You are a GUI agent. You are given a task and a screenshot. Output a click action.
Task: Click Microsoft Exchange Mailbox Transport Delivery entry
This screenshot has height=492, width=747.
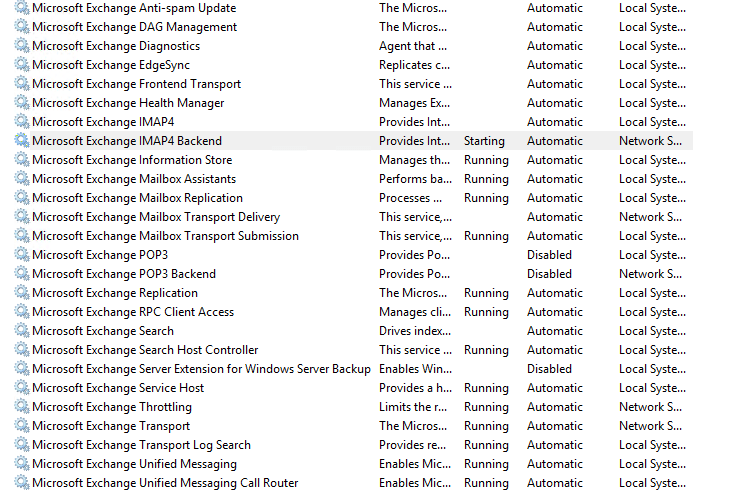coord(155,217)
